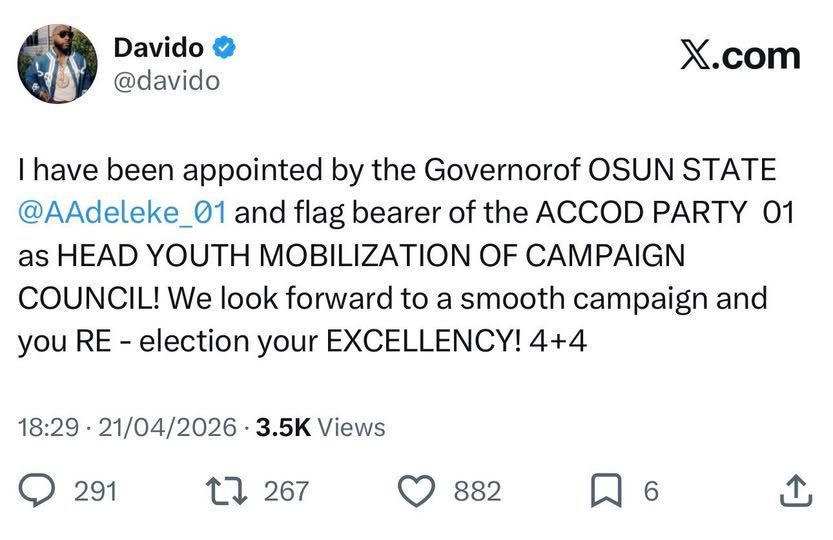Click the 267 reposts count
The image size is (833, 540).
(x=286, y=491)
